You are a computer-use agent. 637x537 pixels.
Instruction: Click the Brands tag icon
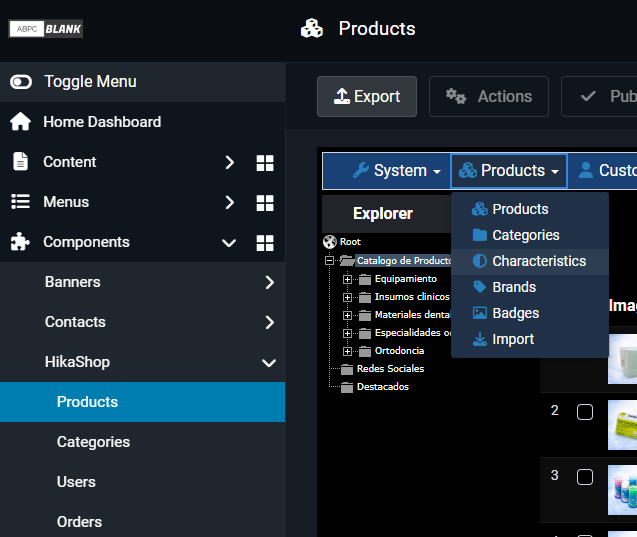coord(480,287)
